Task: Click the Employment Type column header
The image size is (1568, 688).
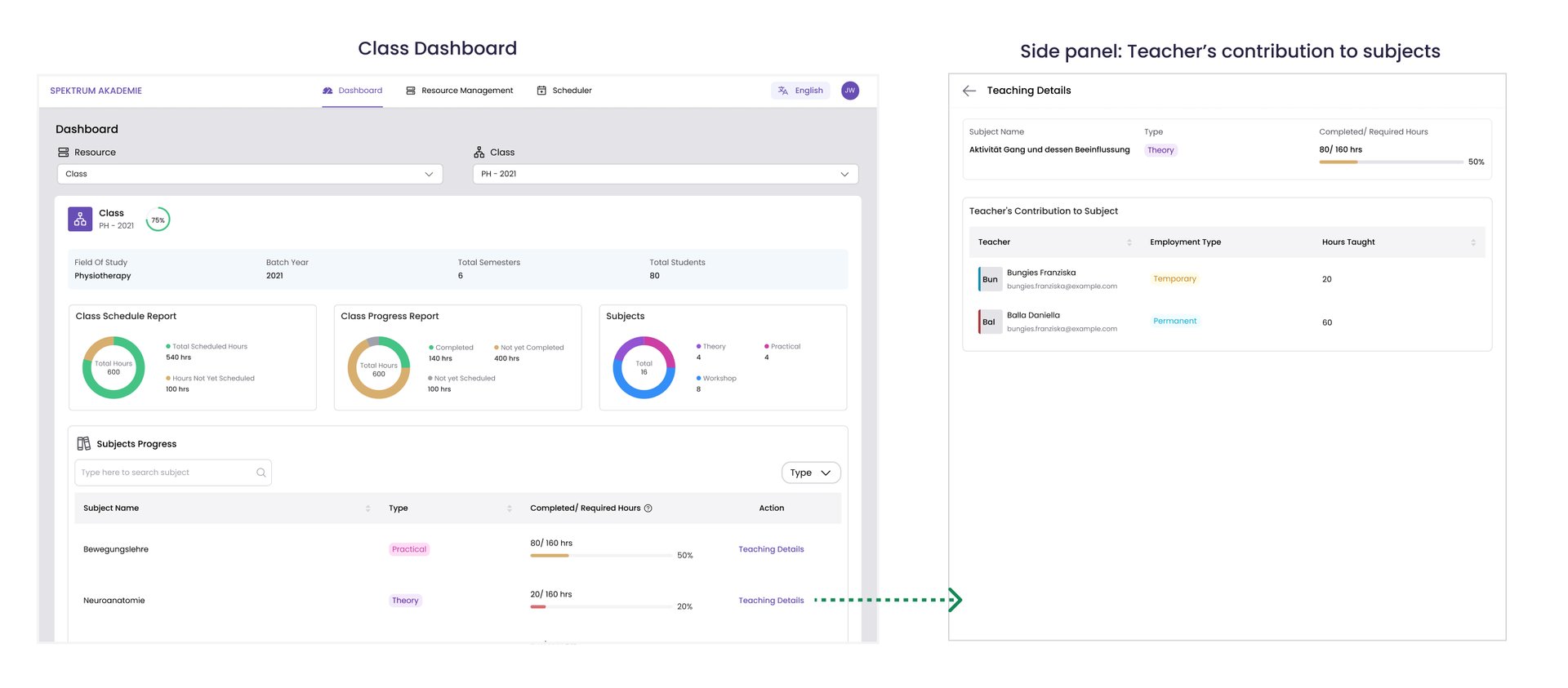Action: (1185, 242)
